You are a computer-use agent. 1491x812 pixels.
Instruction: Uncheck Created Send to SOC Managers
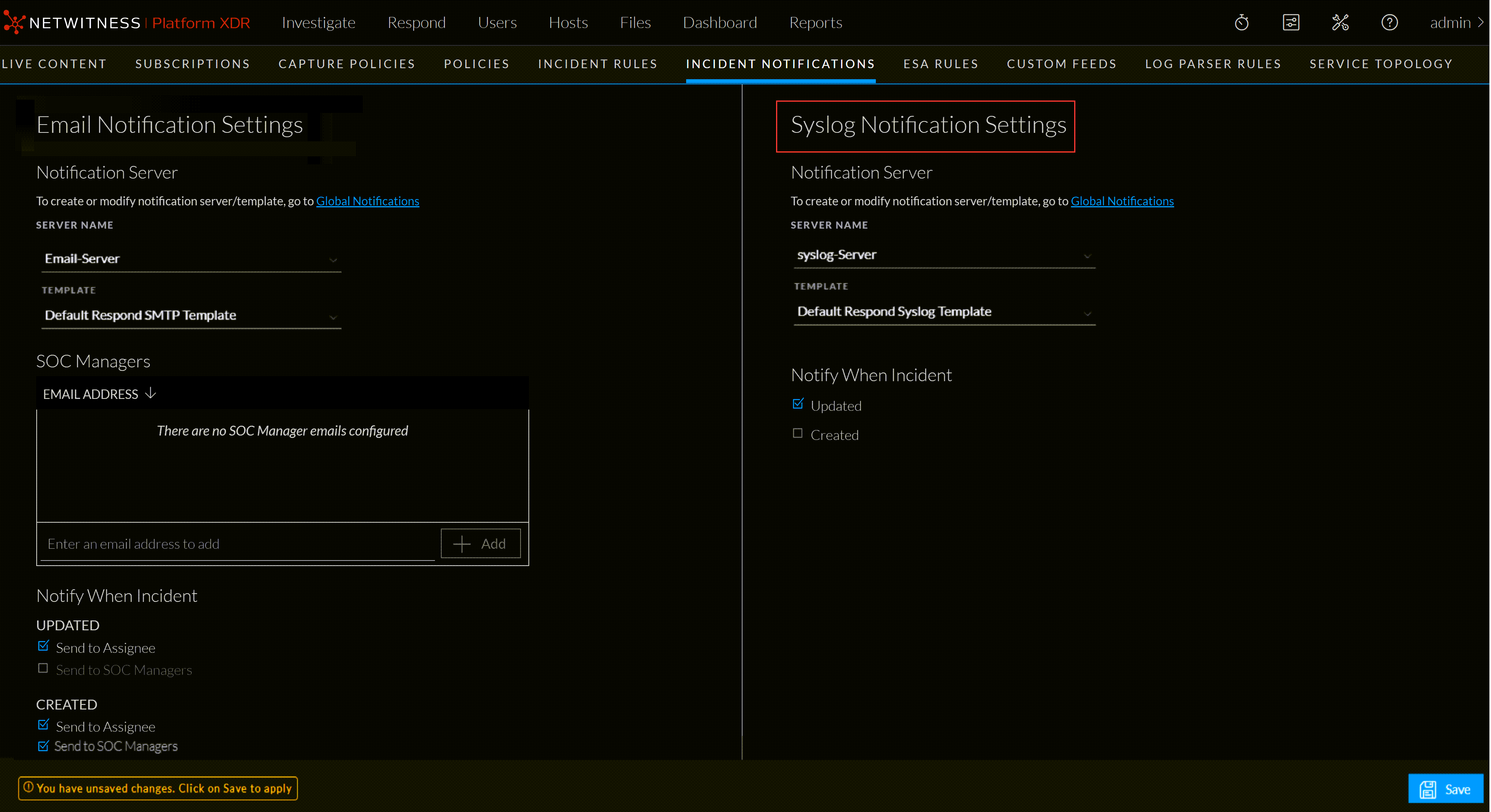(x=43, y=746)
